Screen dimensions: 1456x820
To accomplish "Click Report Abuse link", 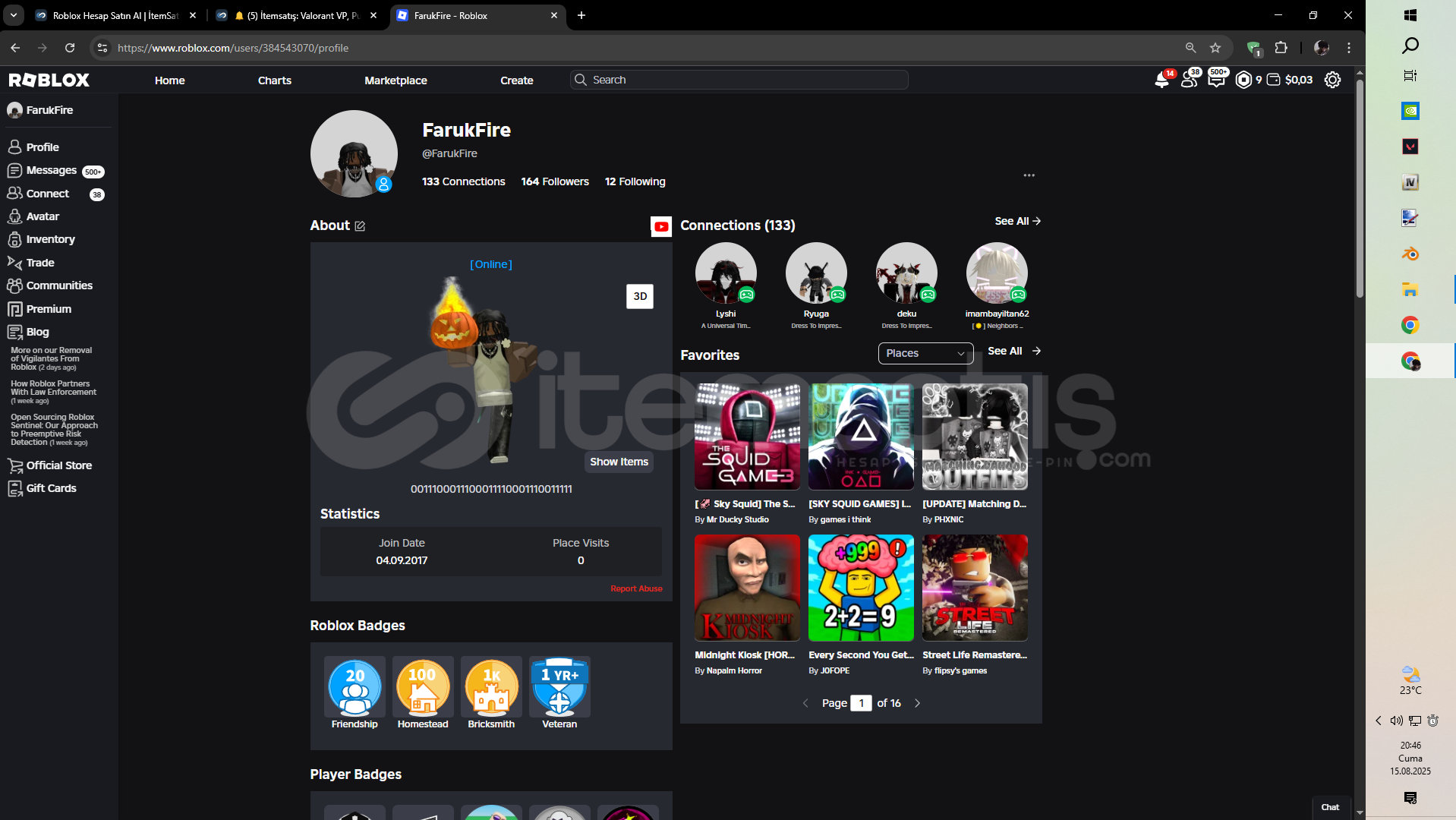I will click(636, 589).
